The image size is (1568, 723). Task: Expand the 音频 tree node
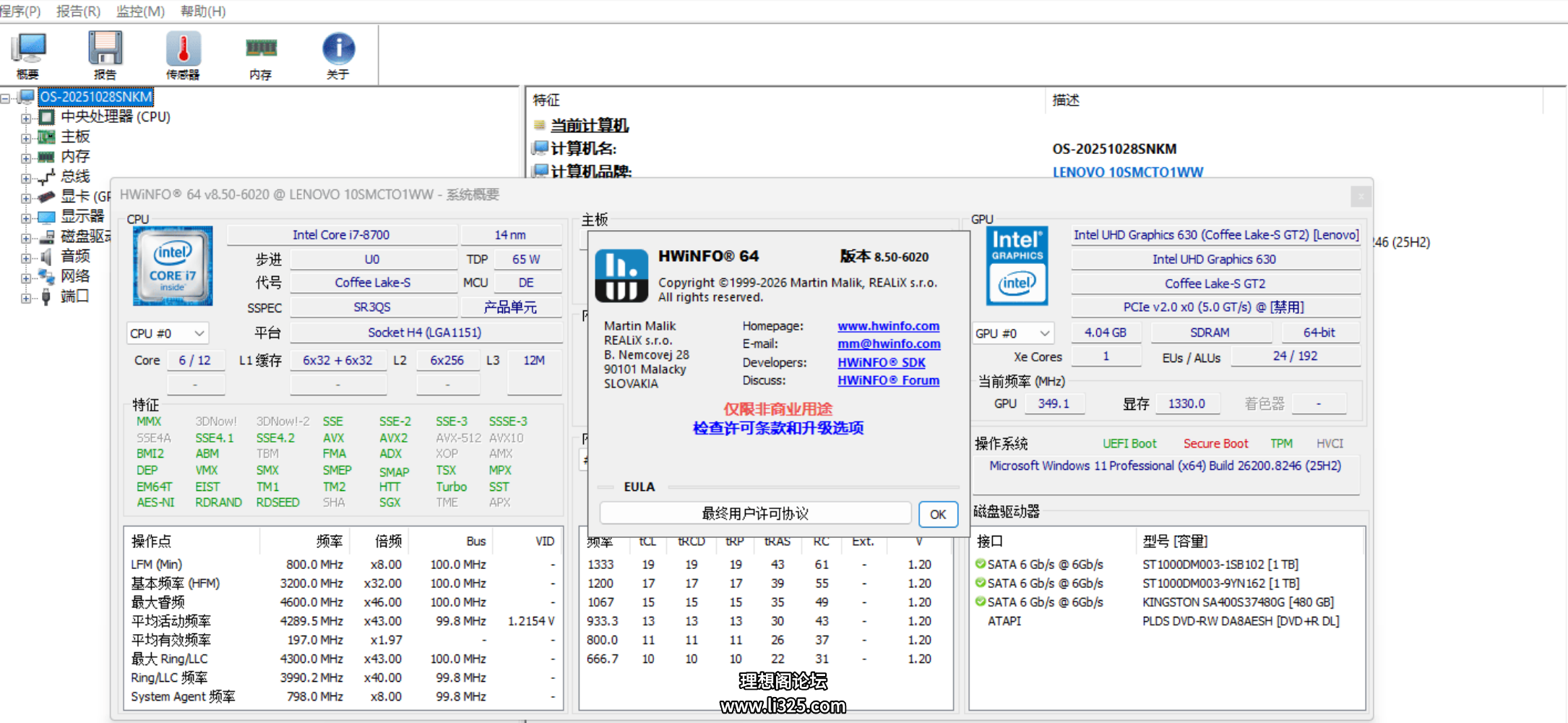pyautogui.click(x=26, y=258)
